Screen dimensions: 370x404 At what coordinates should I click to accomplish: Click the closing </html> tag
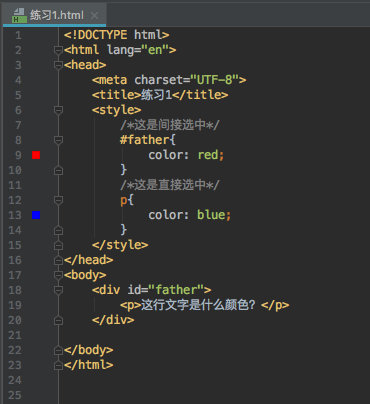coord(89,365)
